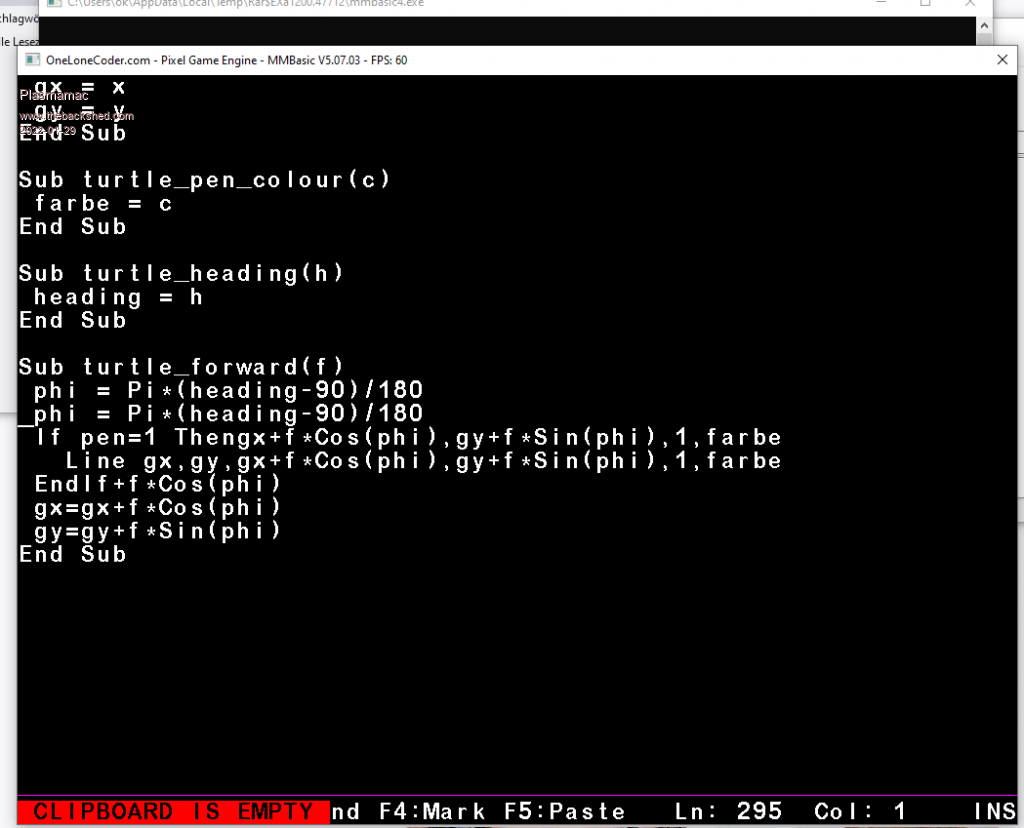Maximize the background mmbasic4.exe console window
Screen dimensions: 1024x828
pyautogui.click(x=925, y=4)
